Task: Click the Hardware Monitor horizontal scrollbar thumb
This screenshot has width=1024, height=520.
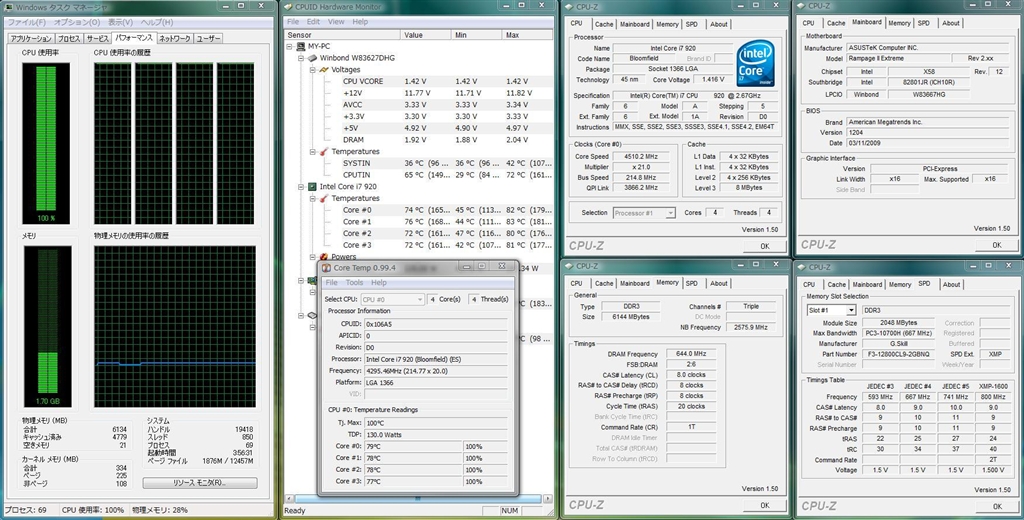Action: pos(418,499)
